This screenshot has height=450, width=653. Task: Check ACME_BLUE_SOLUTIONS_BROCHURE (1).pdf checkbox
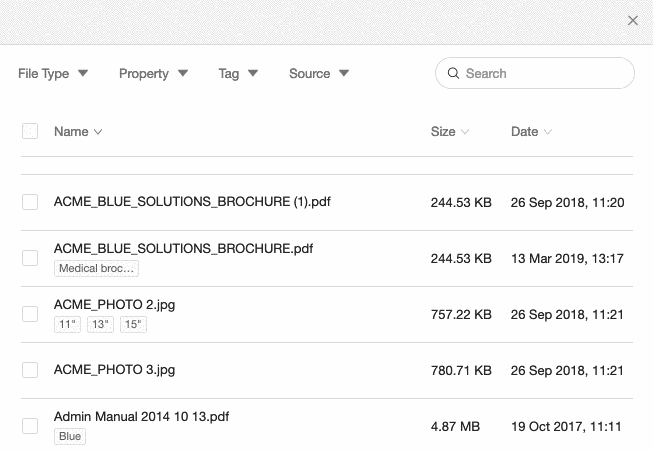coord(30,202)
